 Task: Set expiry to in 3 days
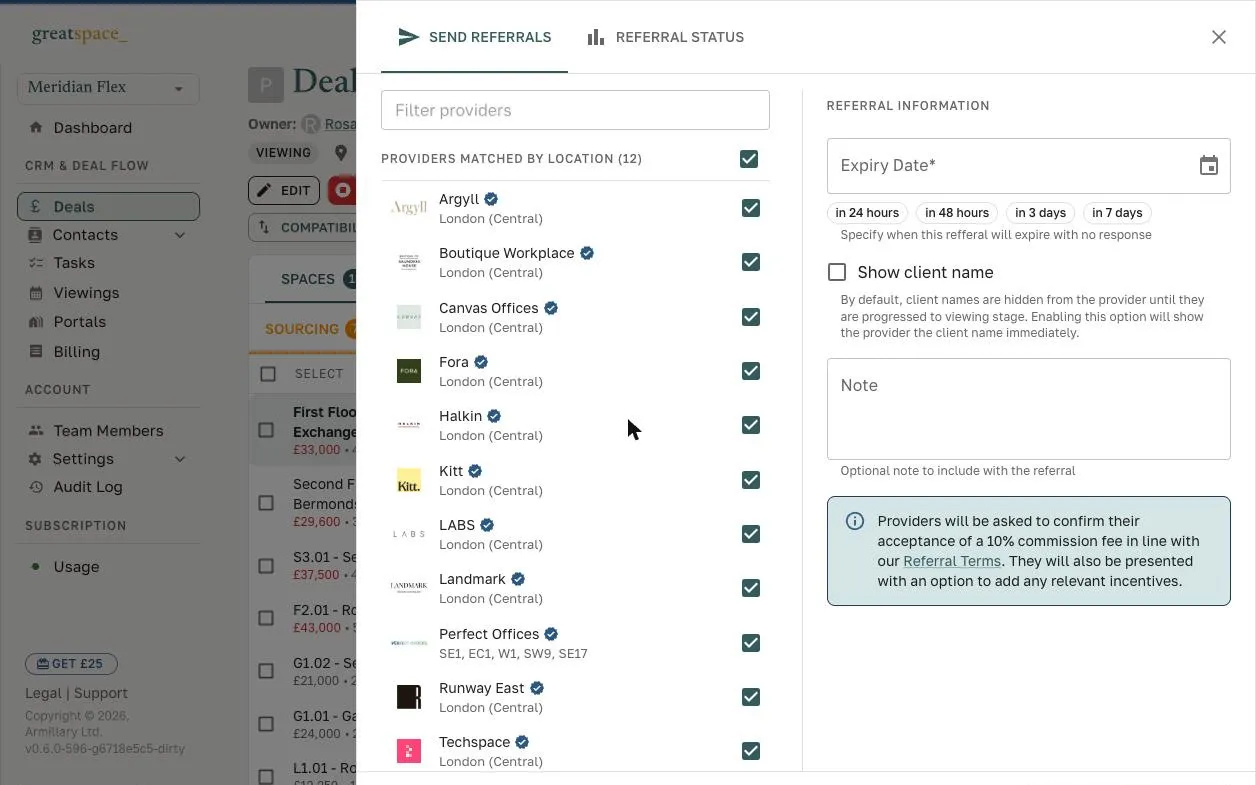pyautogui.click(x=1040, y=213)
